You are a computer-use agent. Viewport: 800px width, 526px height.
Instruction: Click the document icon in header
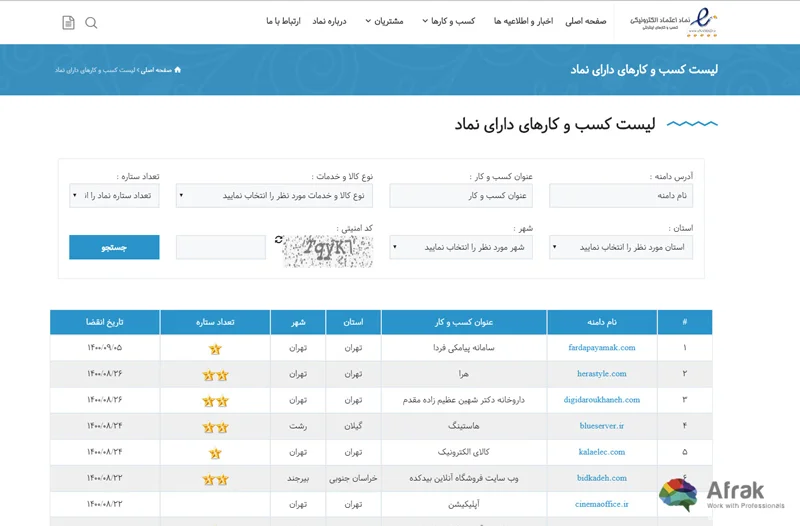click(68, 22)
